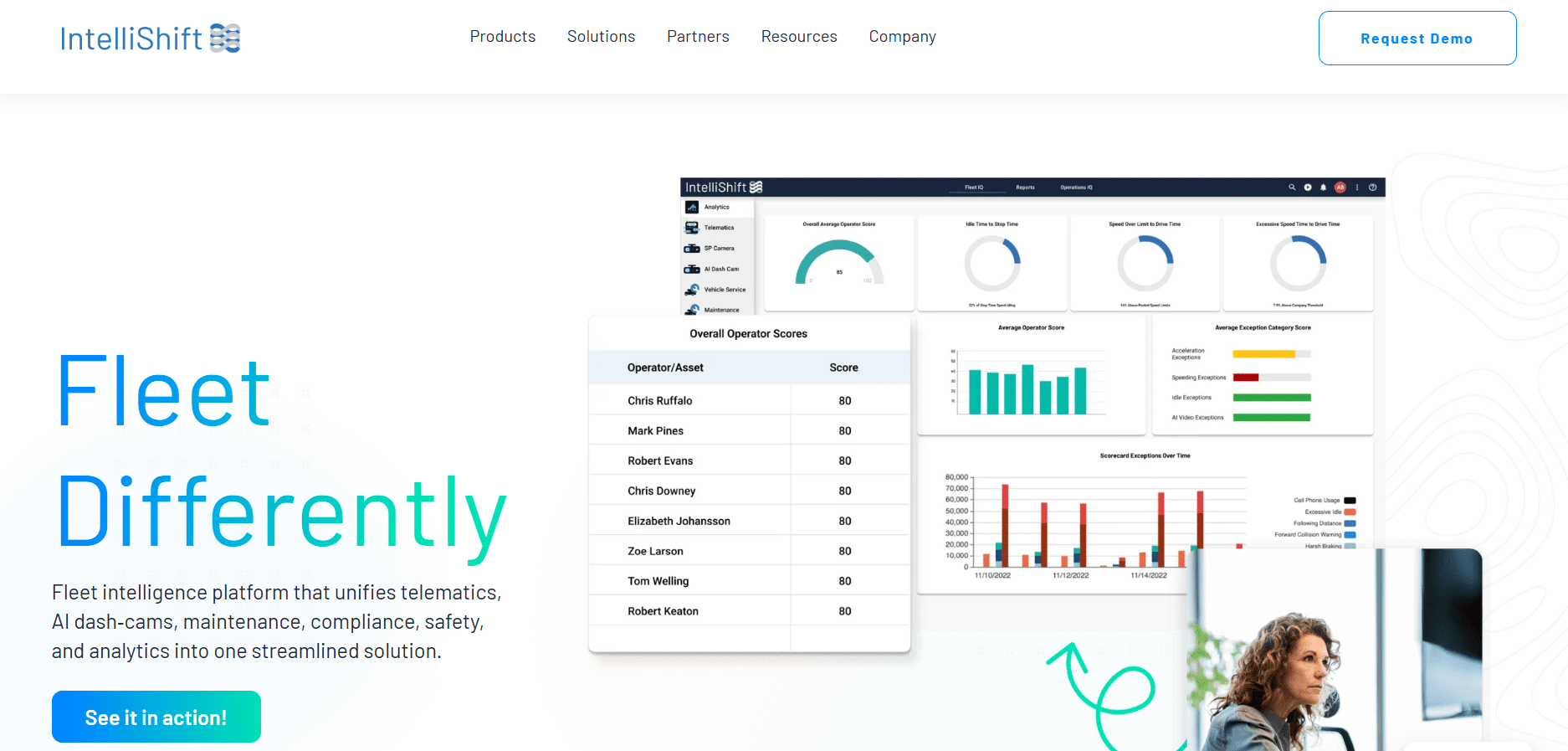Select the Fleet IQ tab in dashboard
Screen dimensions: 1568x751
974,188
